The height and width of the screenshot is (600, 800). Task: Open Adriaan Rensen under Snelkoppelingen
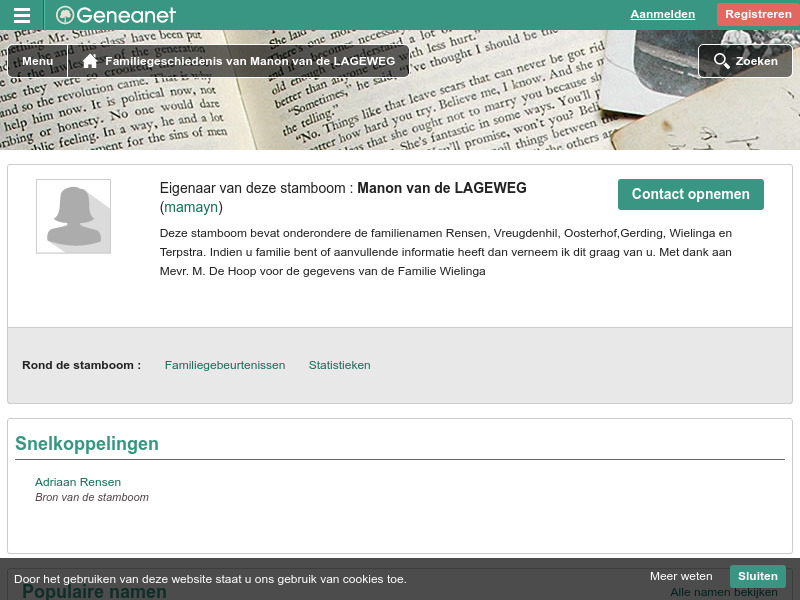[77, 482]
